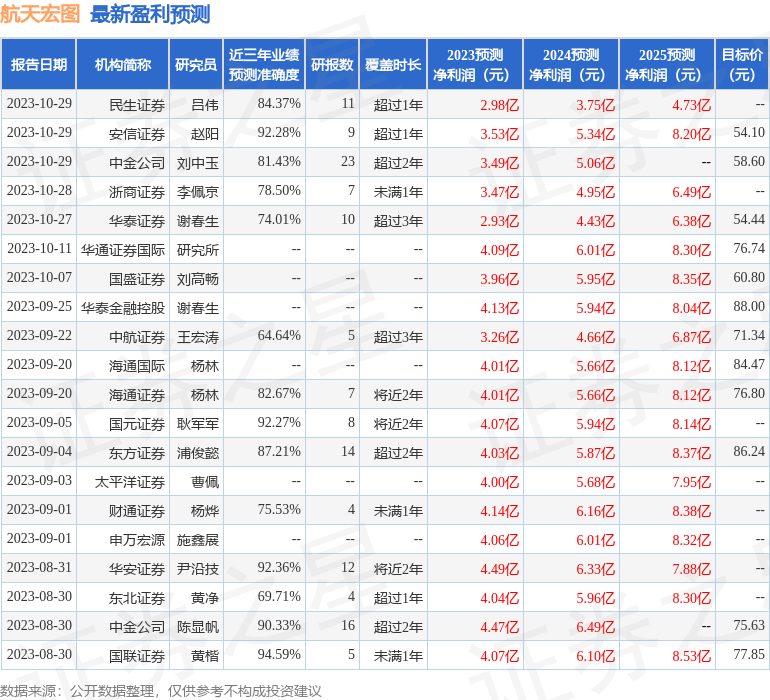Click researcher 李佩京 cell
Screen dimensions: 770x700
coord(198,192)
